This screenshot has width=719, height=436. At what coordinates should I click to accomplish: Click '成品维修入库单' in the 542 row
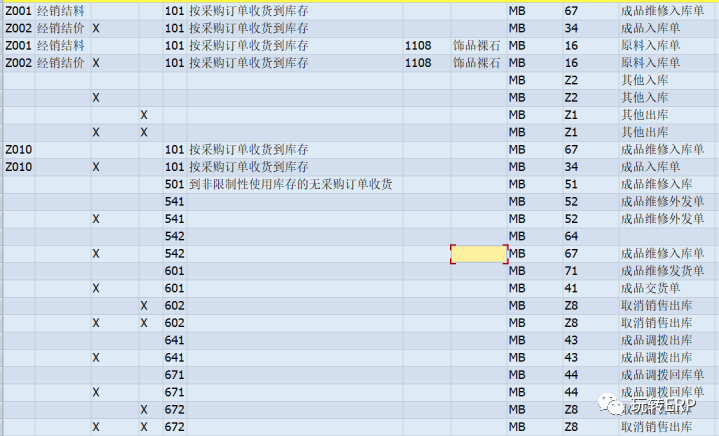pos(662,254)
